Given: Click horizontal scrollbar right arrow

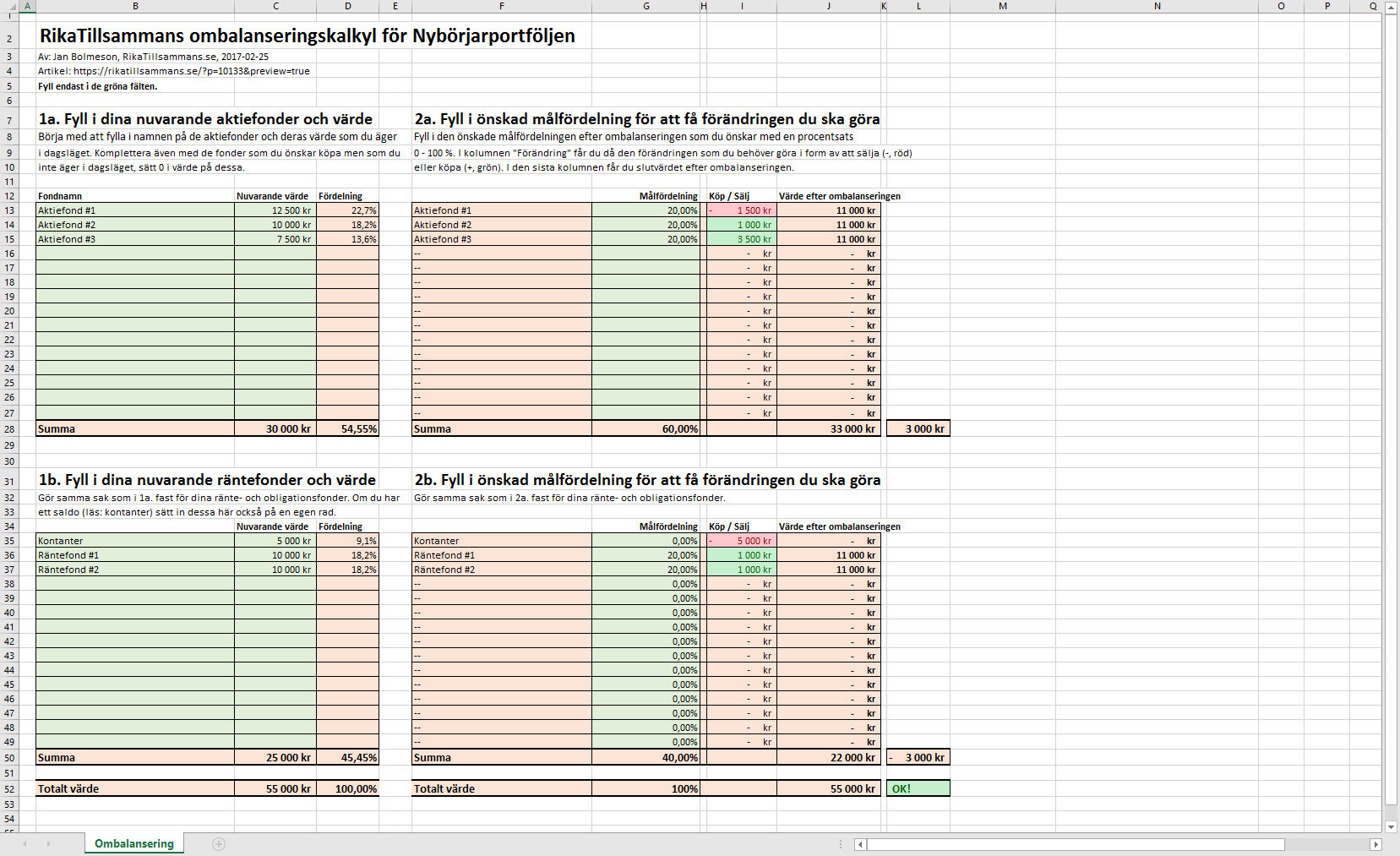Looking at the screenshot, I should tap(1375, 844).
